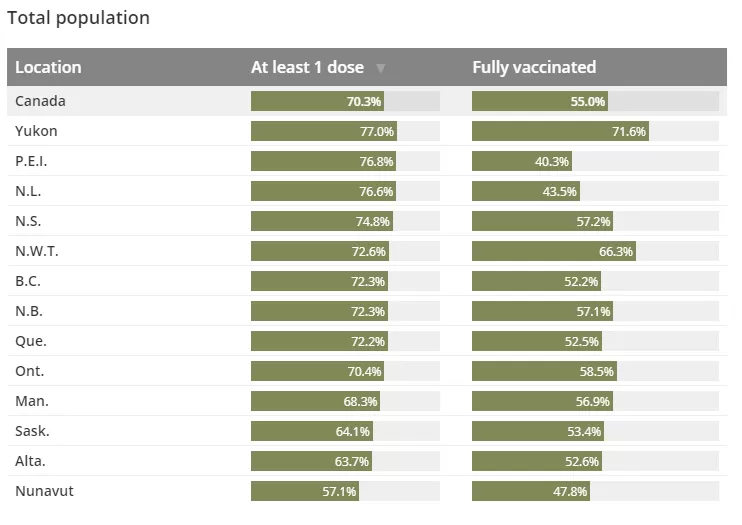
Task: Click Nunavut 57.1% first dose bar
Action: click(305, 491)
